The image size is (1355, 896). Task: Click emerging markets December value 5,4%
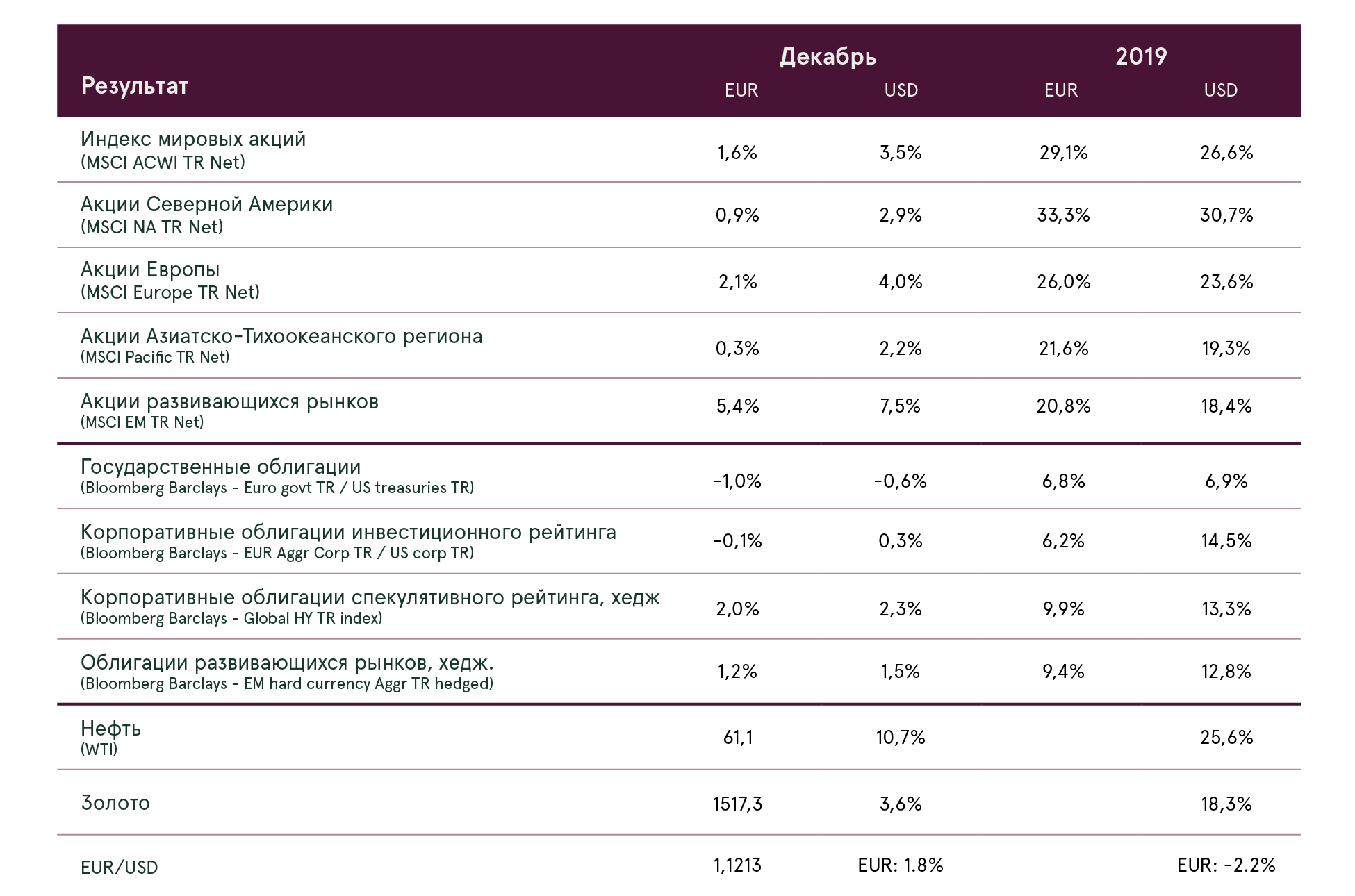737,406
